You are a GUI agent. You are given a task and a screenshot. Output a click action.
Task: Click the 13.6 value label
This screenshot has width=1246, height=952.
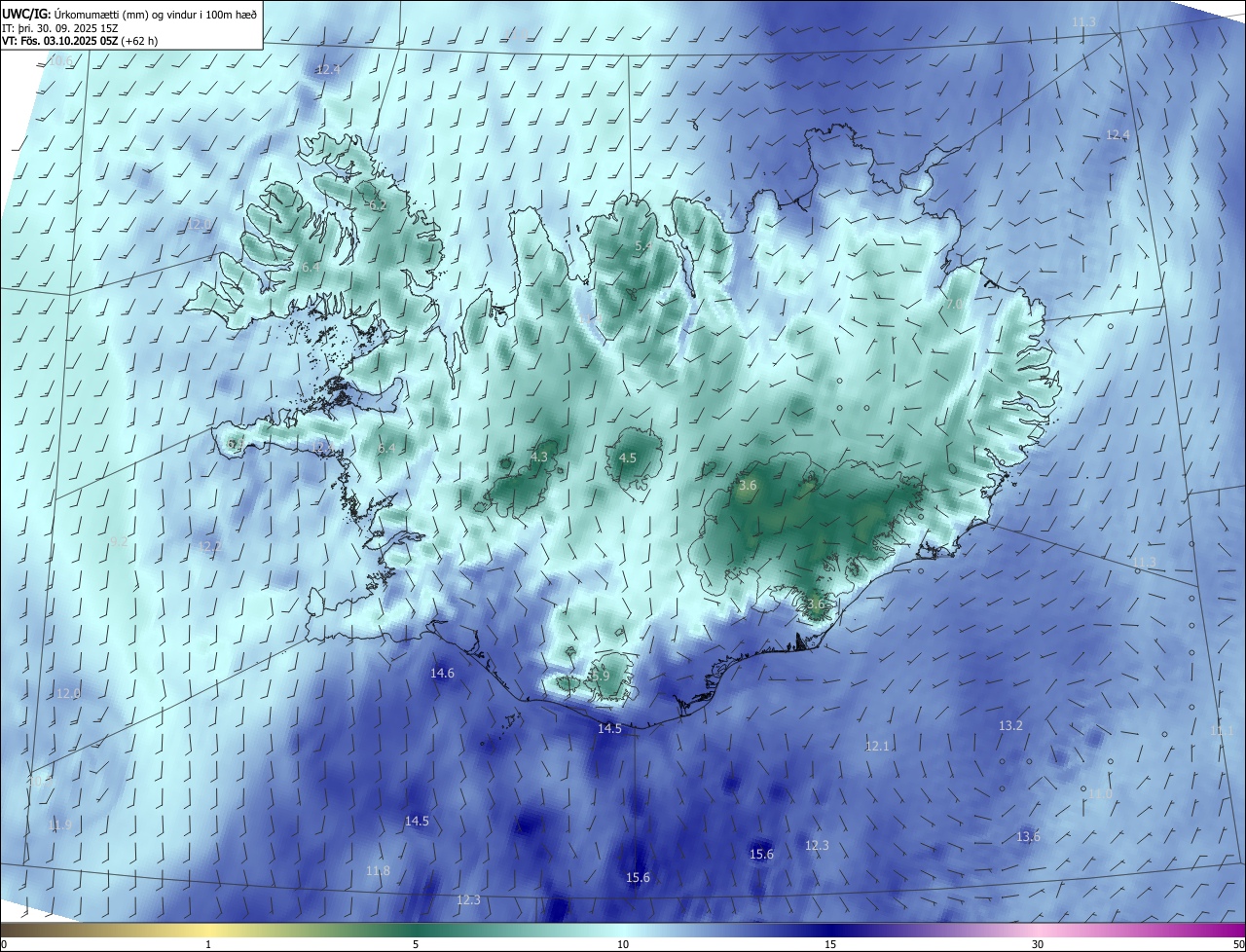[1028, 836]
